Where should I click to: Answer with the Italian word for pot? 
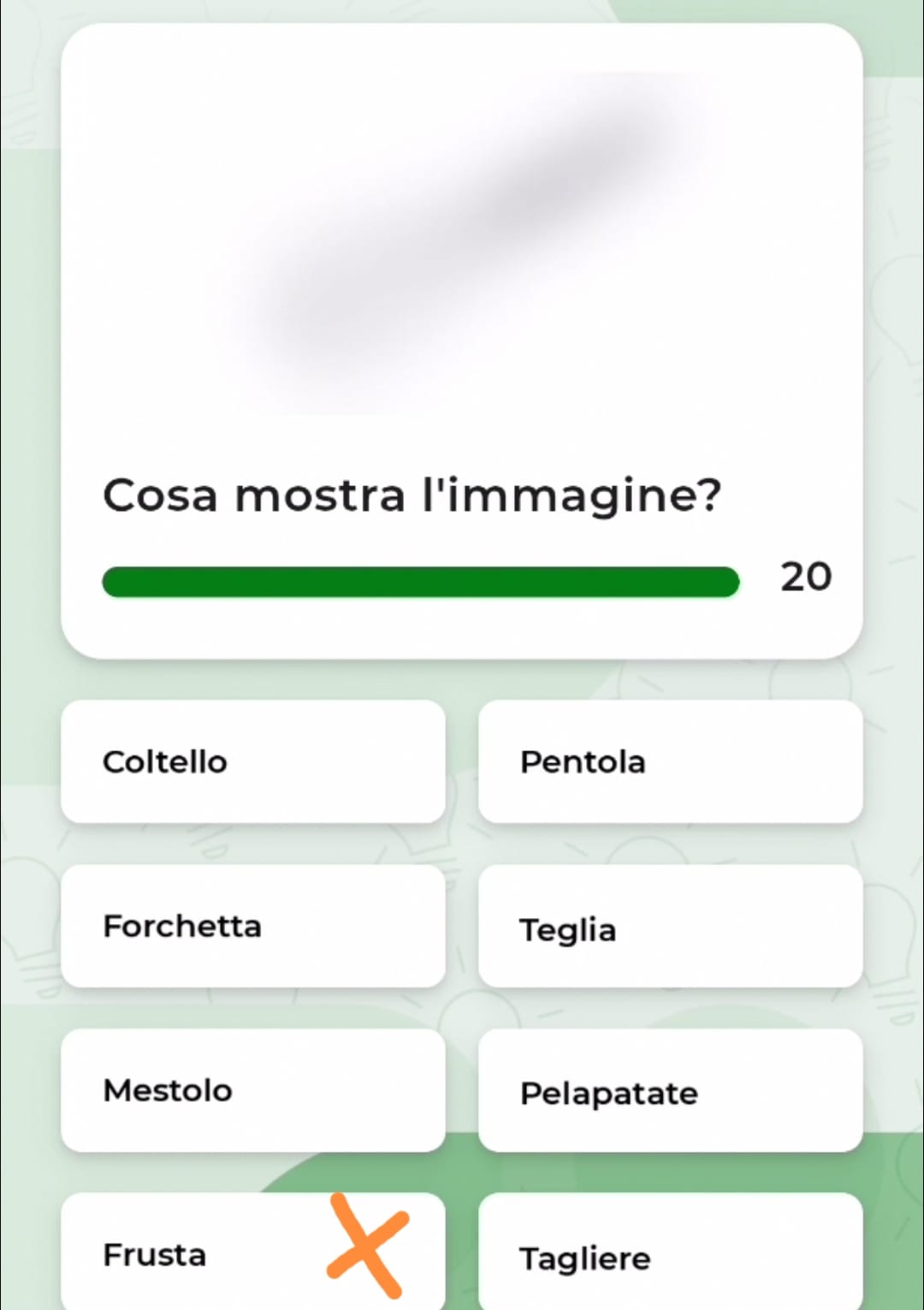[x=670, y=762]
